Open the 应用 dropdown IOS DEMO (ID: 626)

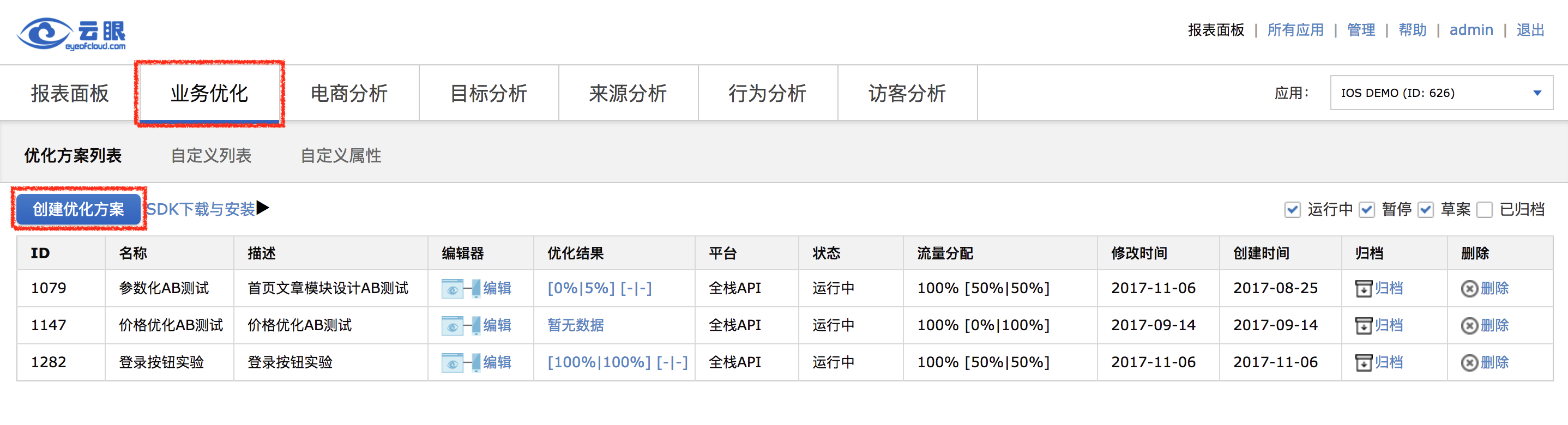[1442, 93]
